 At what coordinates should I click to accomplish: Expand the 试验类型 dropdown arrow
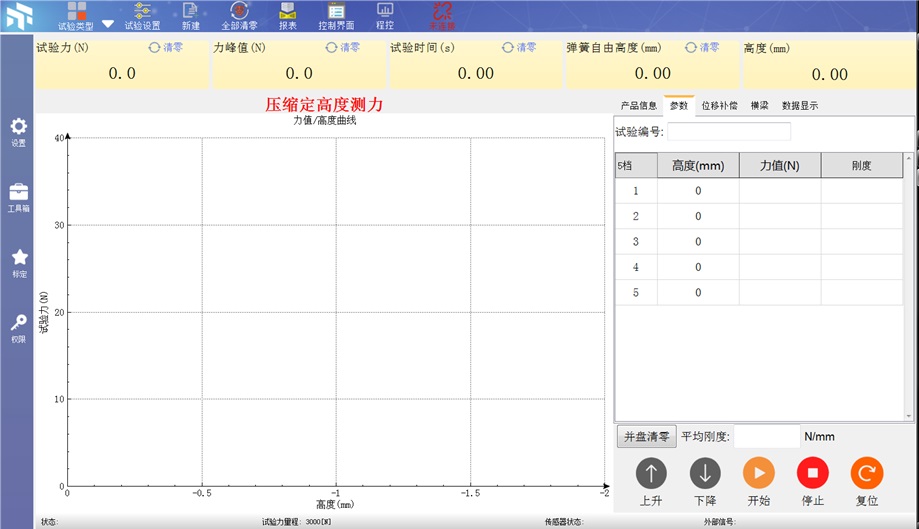(x=108, y=24)
